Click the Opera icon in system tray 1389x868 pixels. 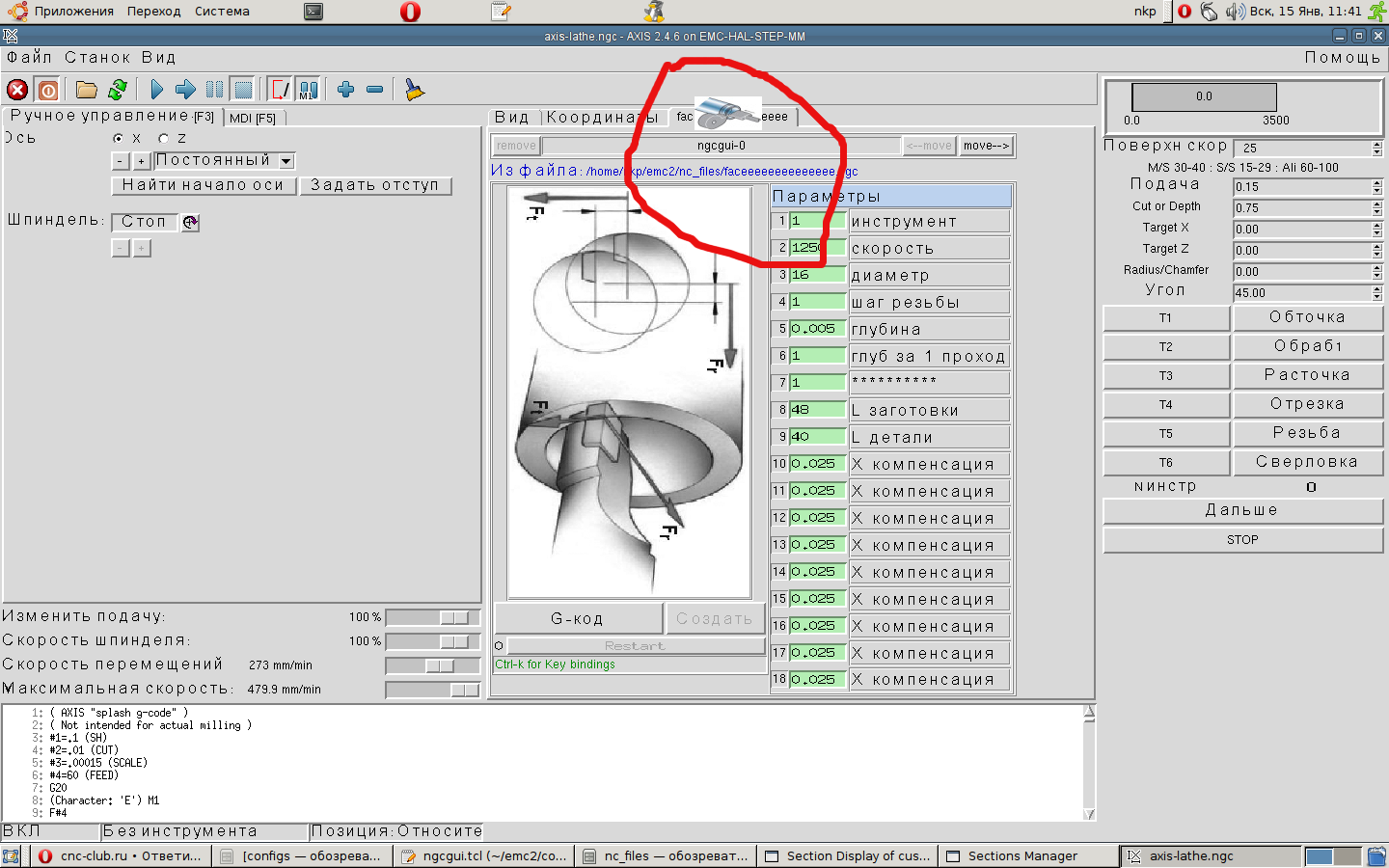[1185, 12]
